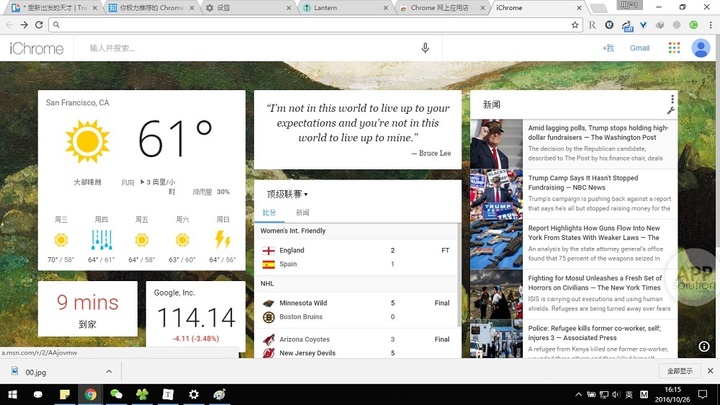Click the guns table news thumbnail
The image size is (720, 405).
click(496, 244)
